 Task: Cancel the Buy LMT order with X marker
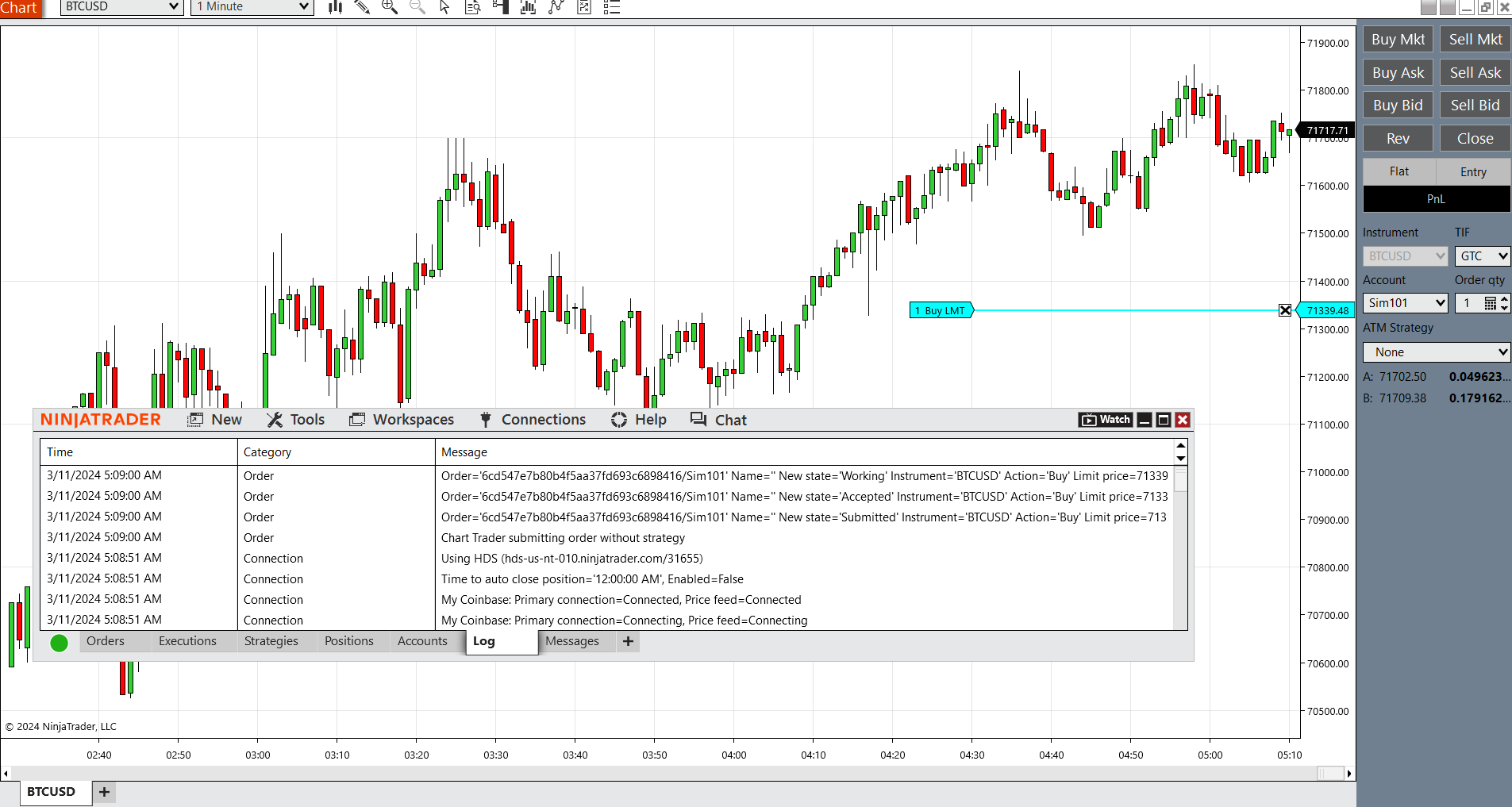1285,310
